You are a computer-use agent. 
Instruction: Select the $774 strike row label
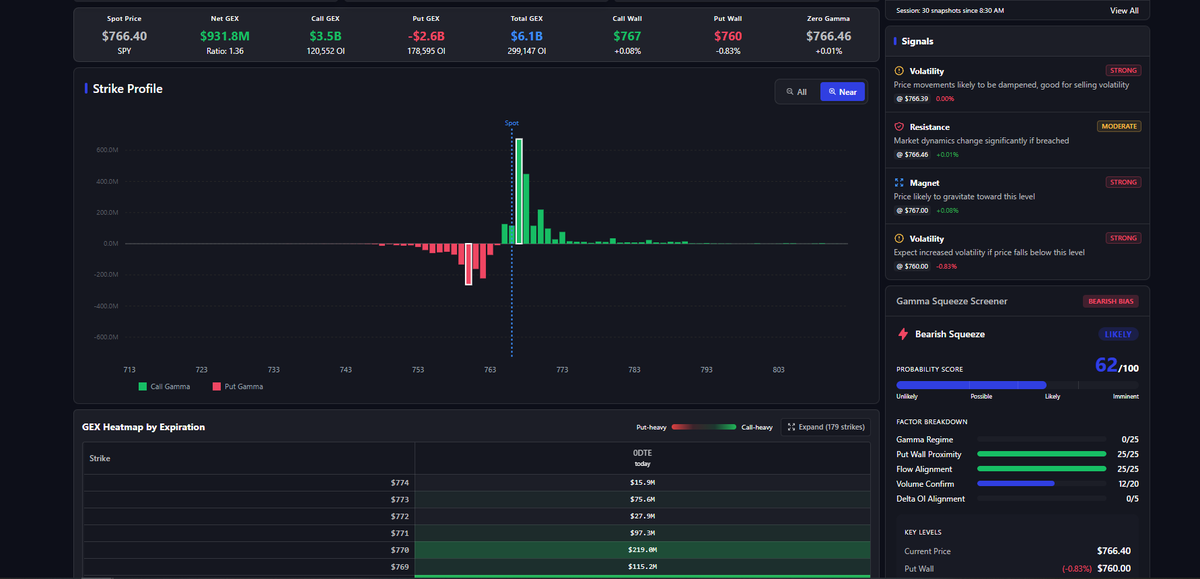(398, 482)
